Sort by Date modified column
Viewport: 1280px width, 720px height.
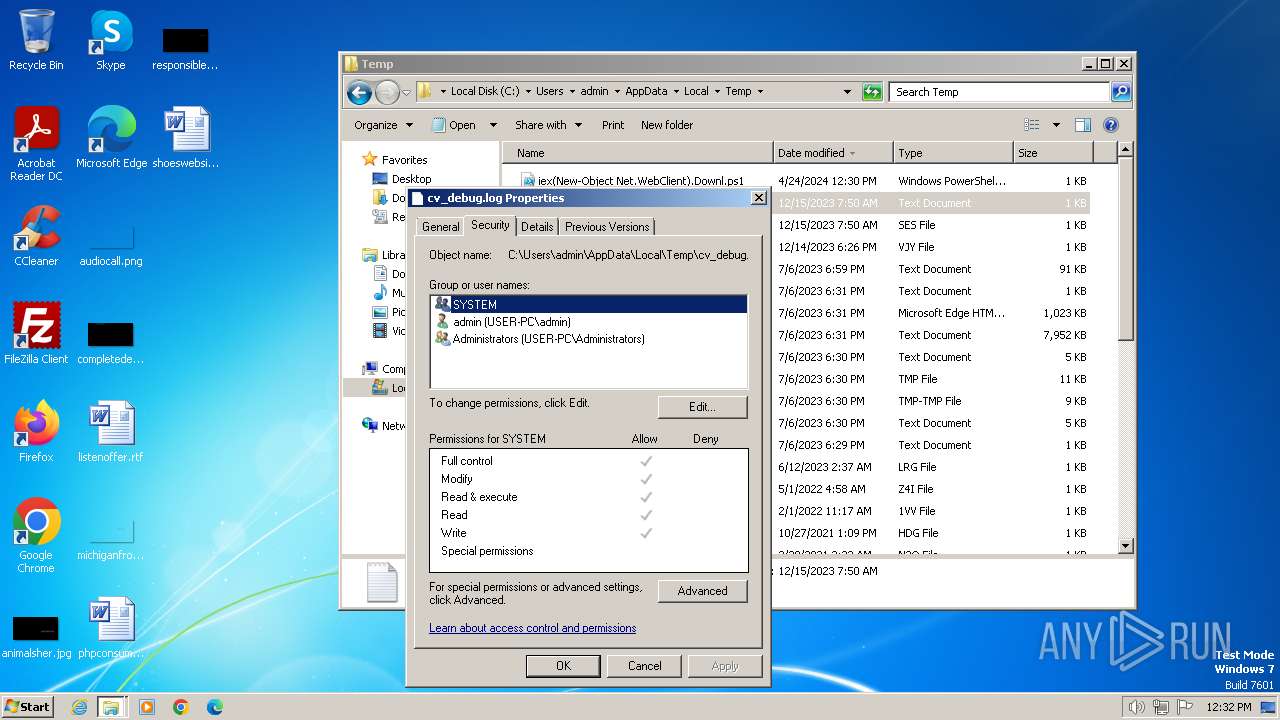833,153
